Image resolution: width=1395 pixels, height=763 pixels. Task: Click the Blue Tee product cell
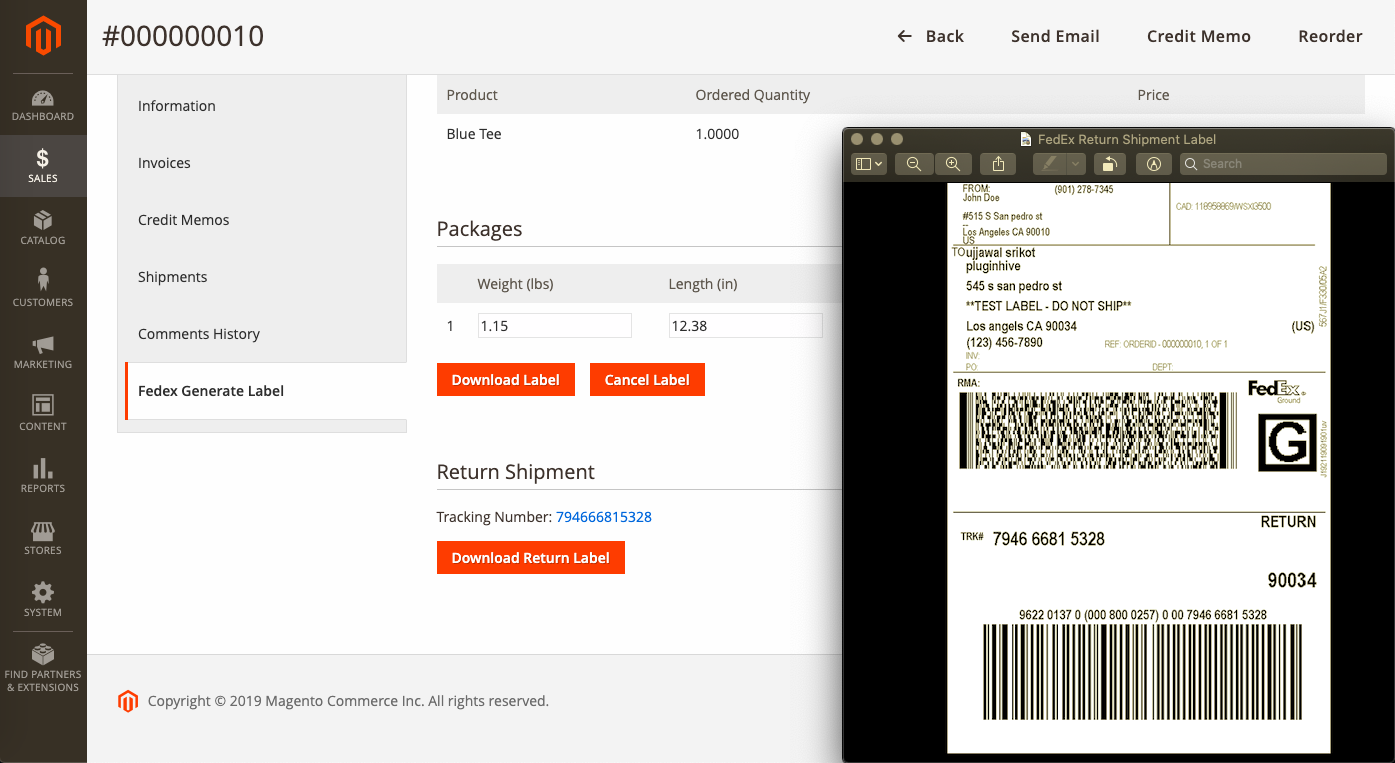click(x=474, y=134)
